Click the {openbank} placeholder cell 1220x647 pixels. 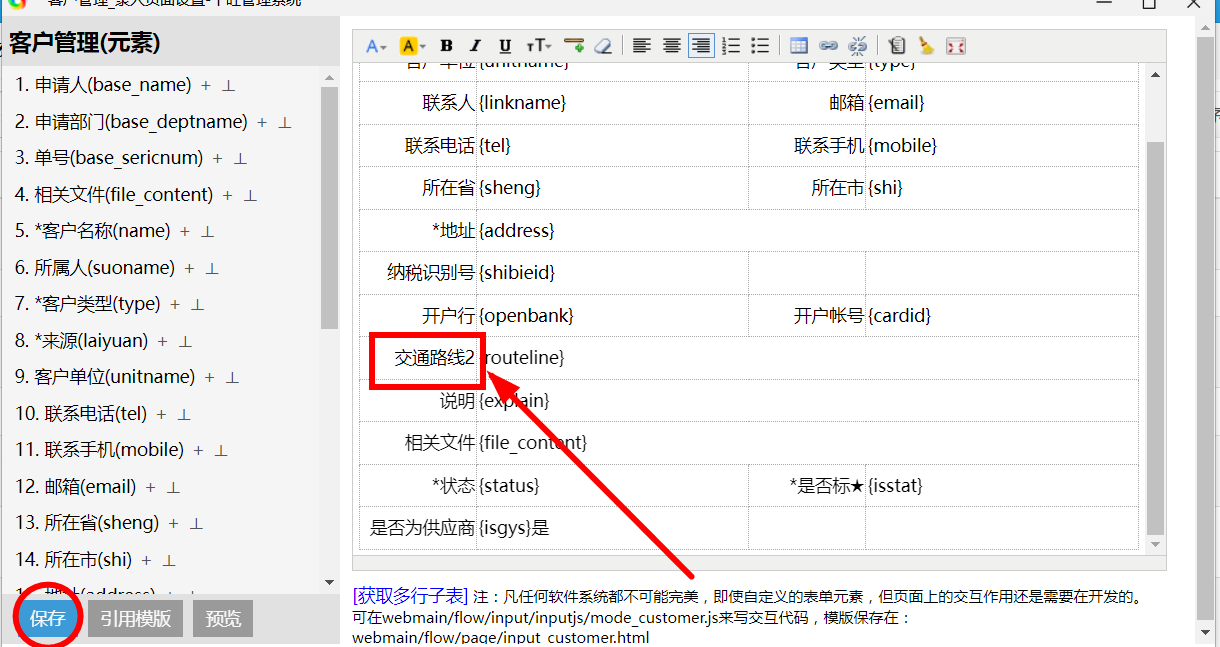click(526, 316)
